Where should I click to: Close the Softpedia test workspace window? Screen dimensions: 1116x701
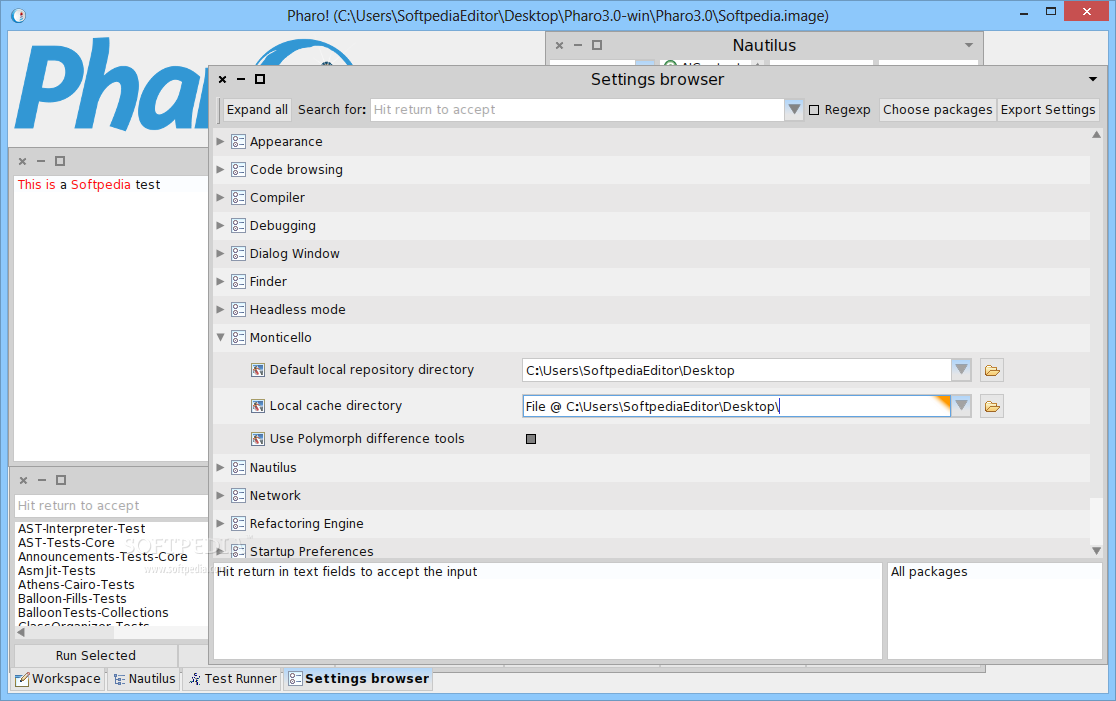click(x=22, y=162)
